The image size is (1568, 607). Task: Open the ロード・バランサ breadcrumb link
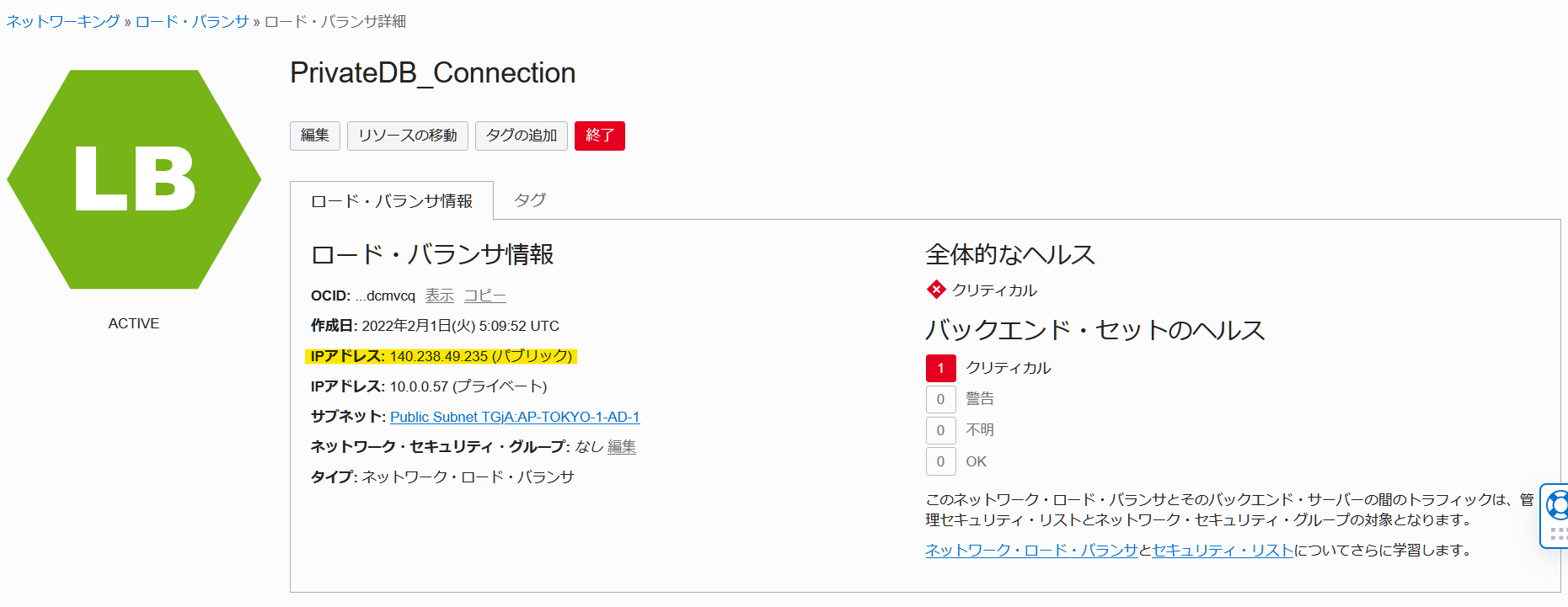point(192,21)
